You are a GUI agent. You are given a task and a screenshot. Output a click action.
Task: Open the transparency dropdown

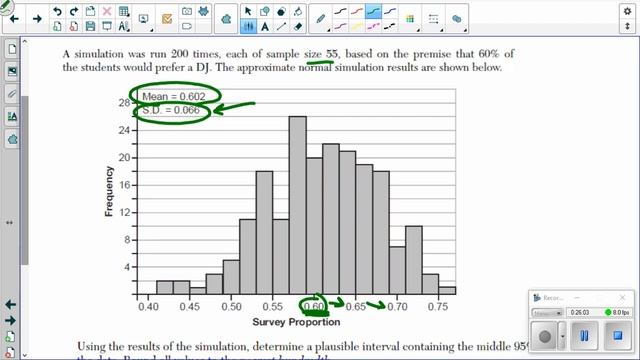point(457,19)
